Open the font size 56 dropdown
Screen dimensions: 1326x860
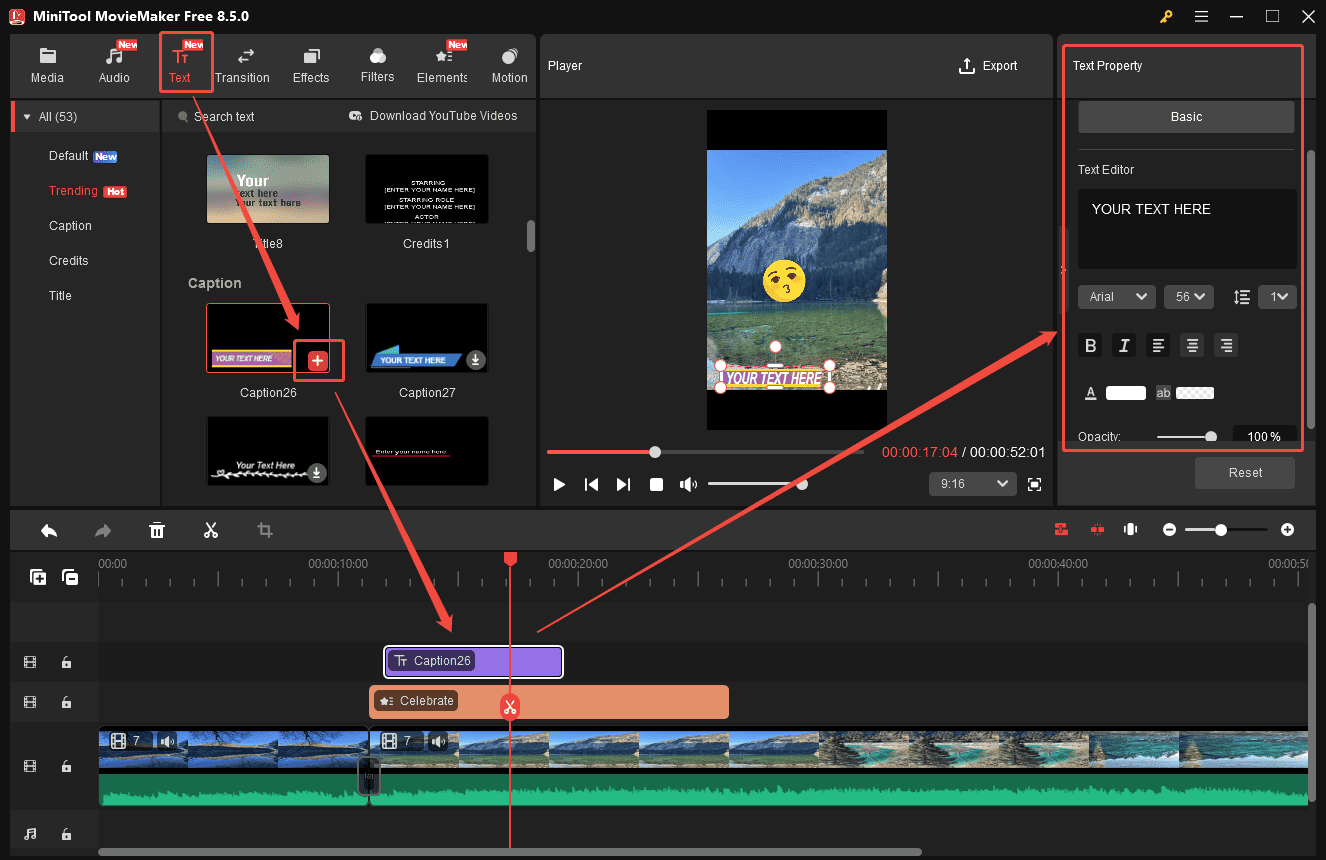pos(1188,296)
